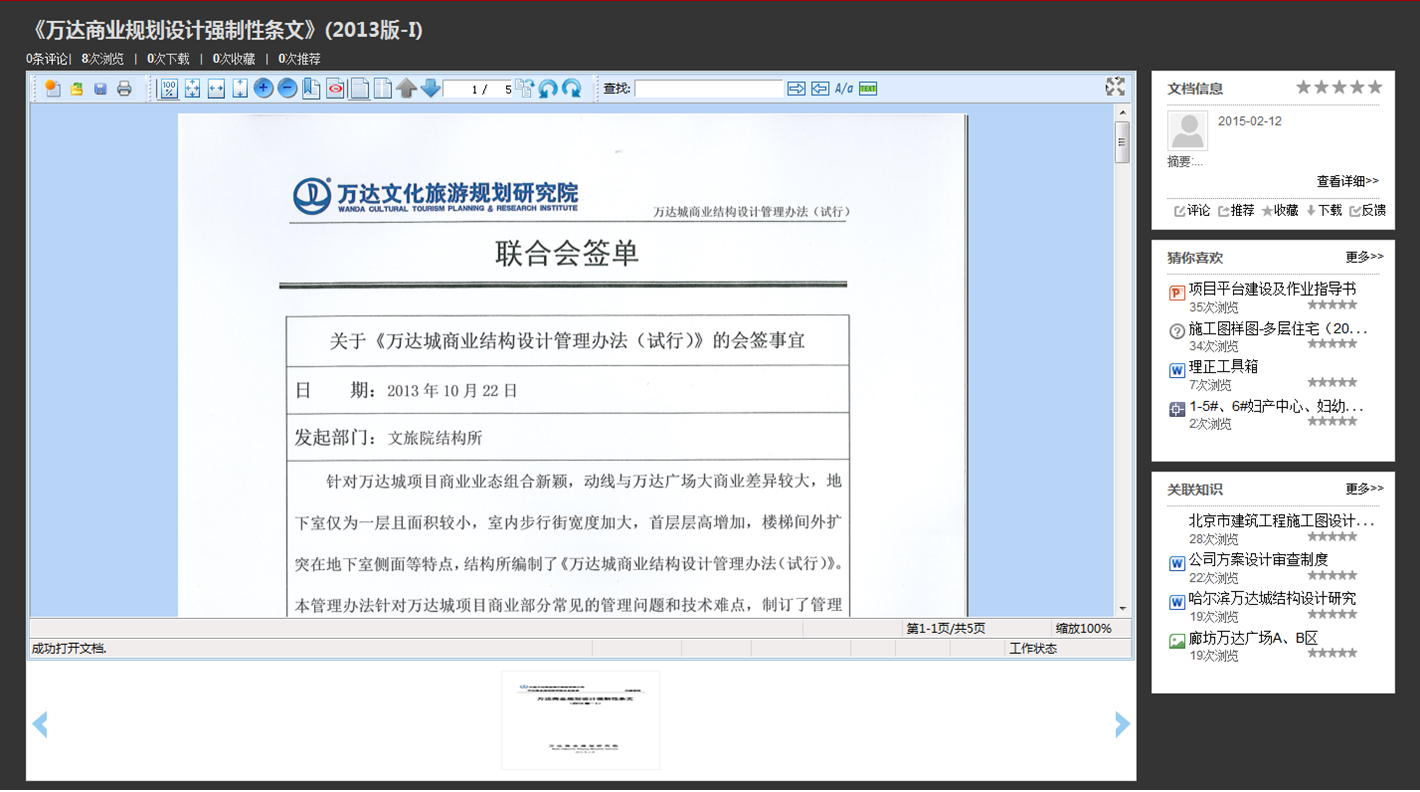This screenshot has height=792, width=1420.
Task: Open the 廊坊万达广场A、B区 document
Action: [x=1254, y=639]
